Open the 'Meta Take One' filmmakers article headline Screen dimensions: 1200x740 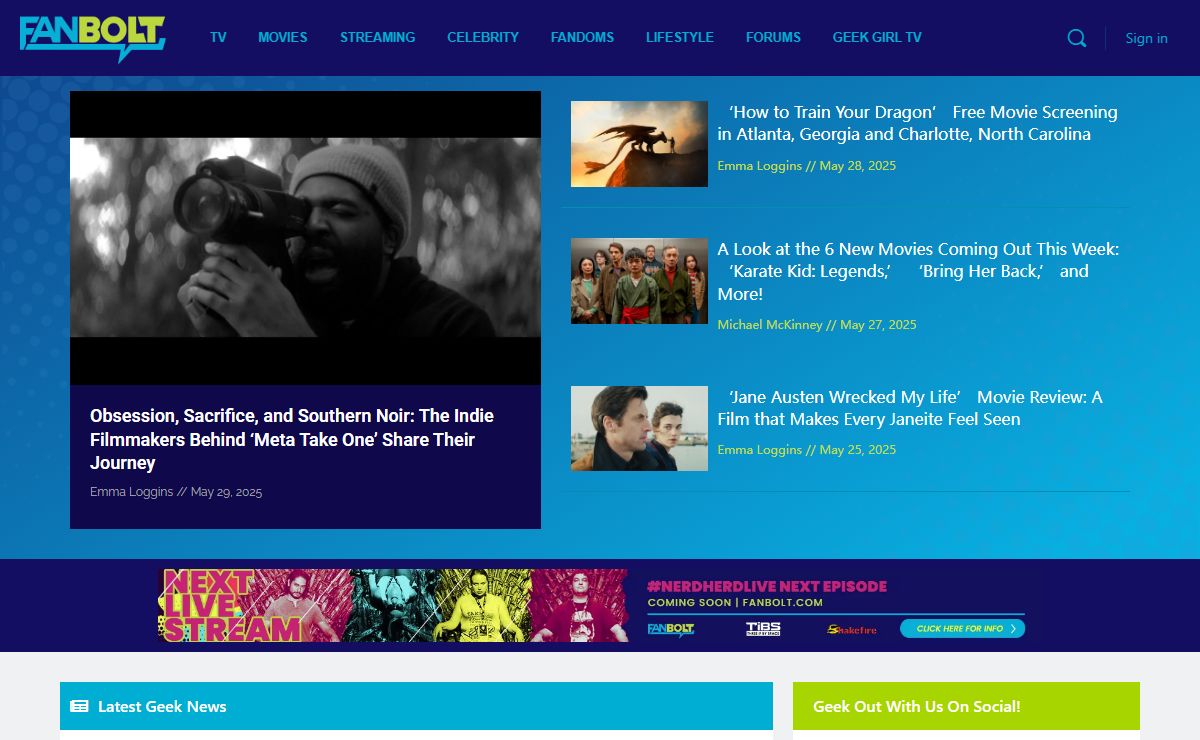coord(292,439)
